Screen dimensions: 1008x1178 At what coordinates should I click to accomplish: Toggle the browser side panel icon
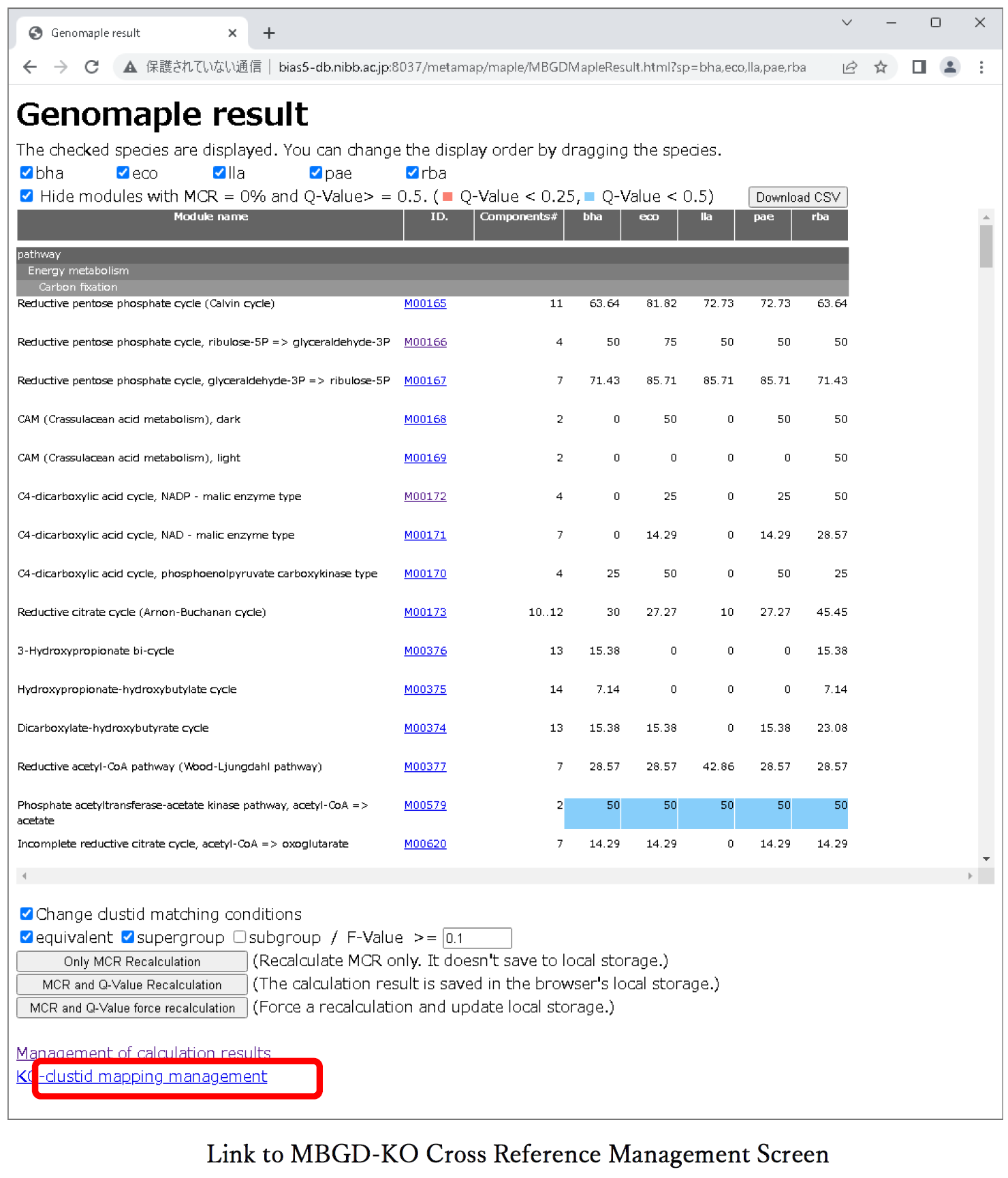919,67
